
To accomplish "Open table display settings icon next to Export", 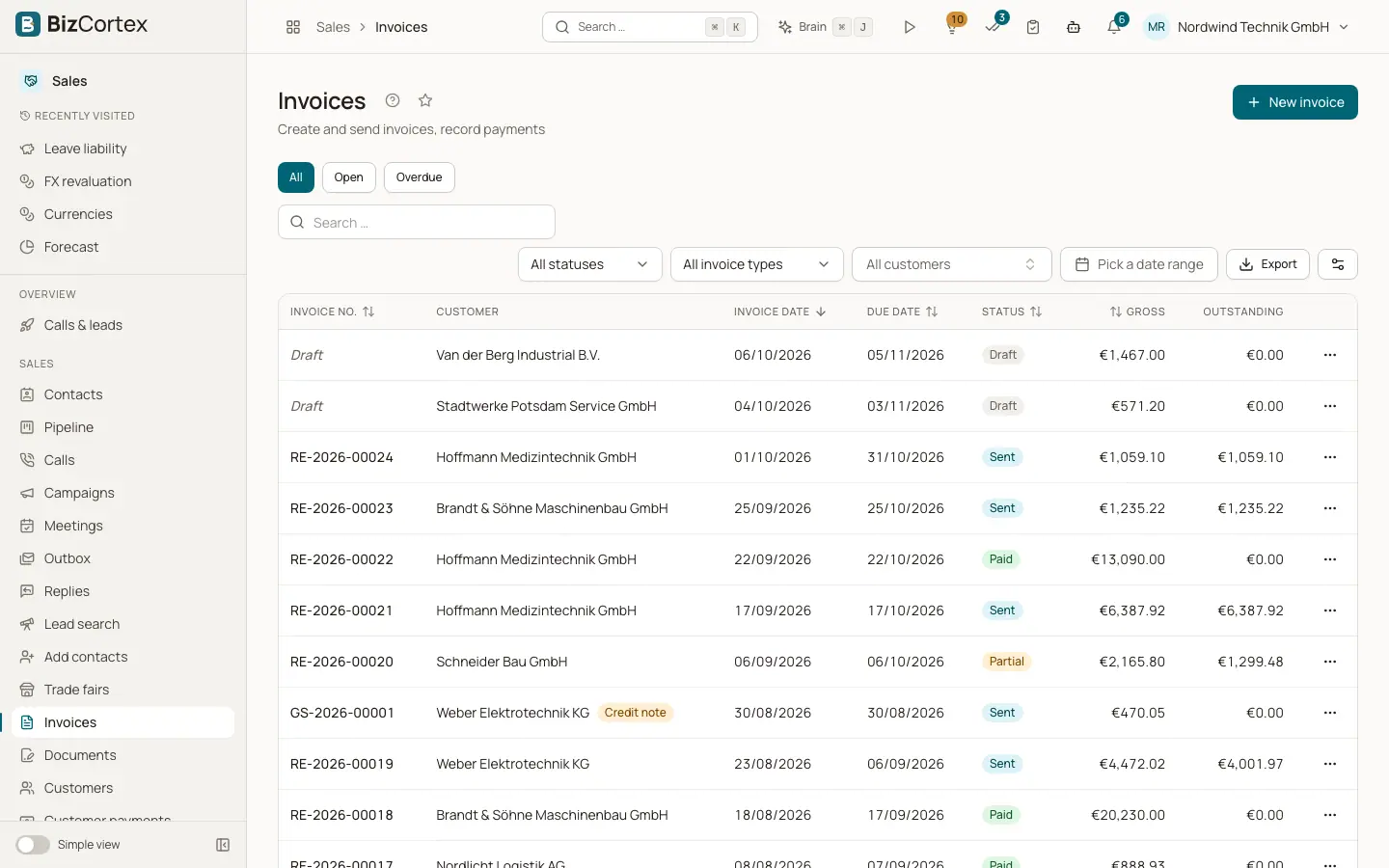I will pos(1338,264).
